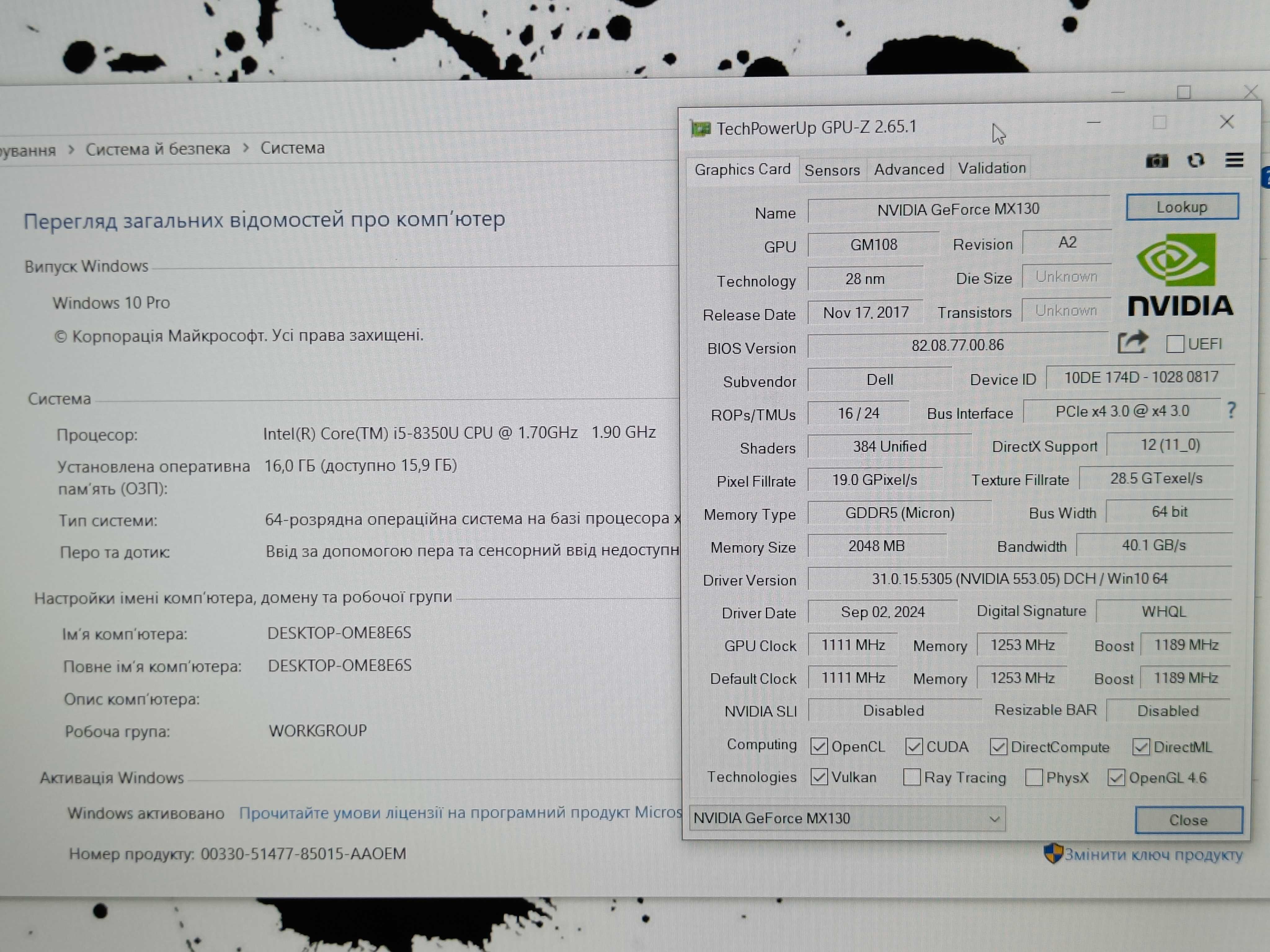1270x952 pixels.
Task: Click processor text Intel(R) Core(TM) i5-8350U
Action: pyautogui.click(x=459, y=433)
